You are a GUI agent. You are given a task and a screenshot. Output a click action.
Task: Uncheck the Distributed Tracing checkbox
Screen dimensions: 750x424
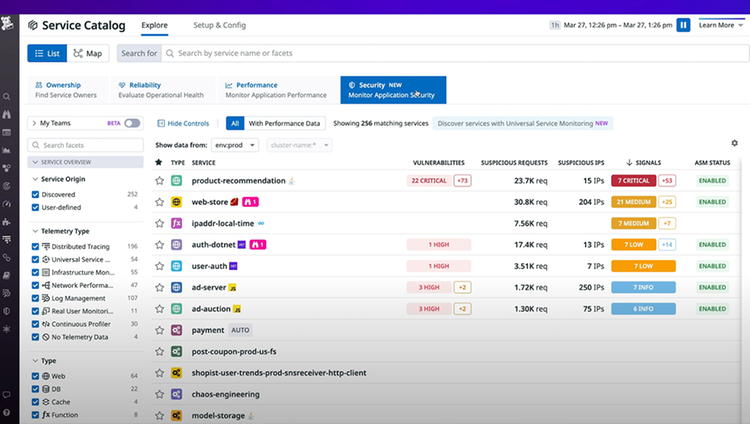coord(35,246)
